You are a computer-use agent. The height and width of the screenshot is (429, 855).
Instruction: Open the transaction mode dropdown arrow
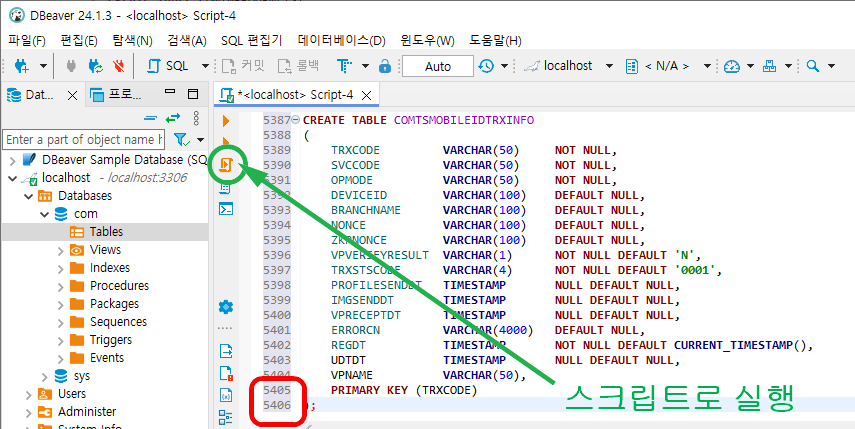pyautogui.click(x=365, y=66)
